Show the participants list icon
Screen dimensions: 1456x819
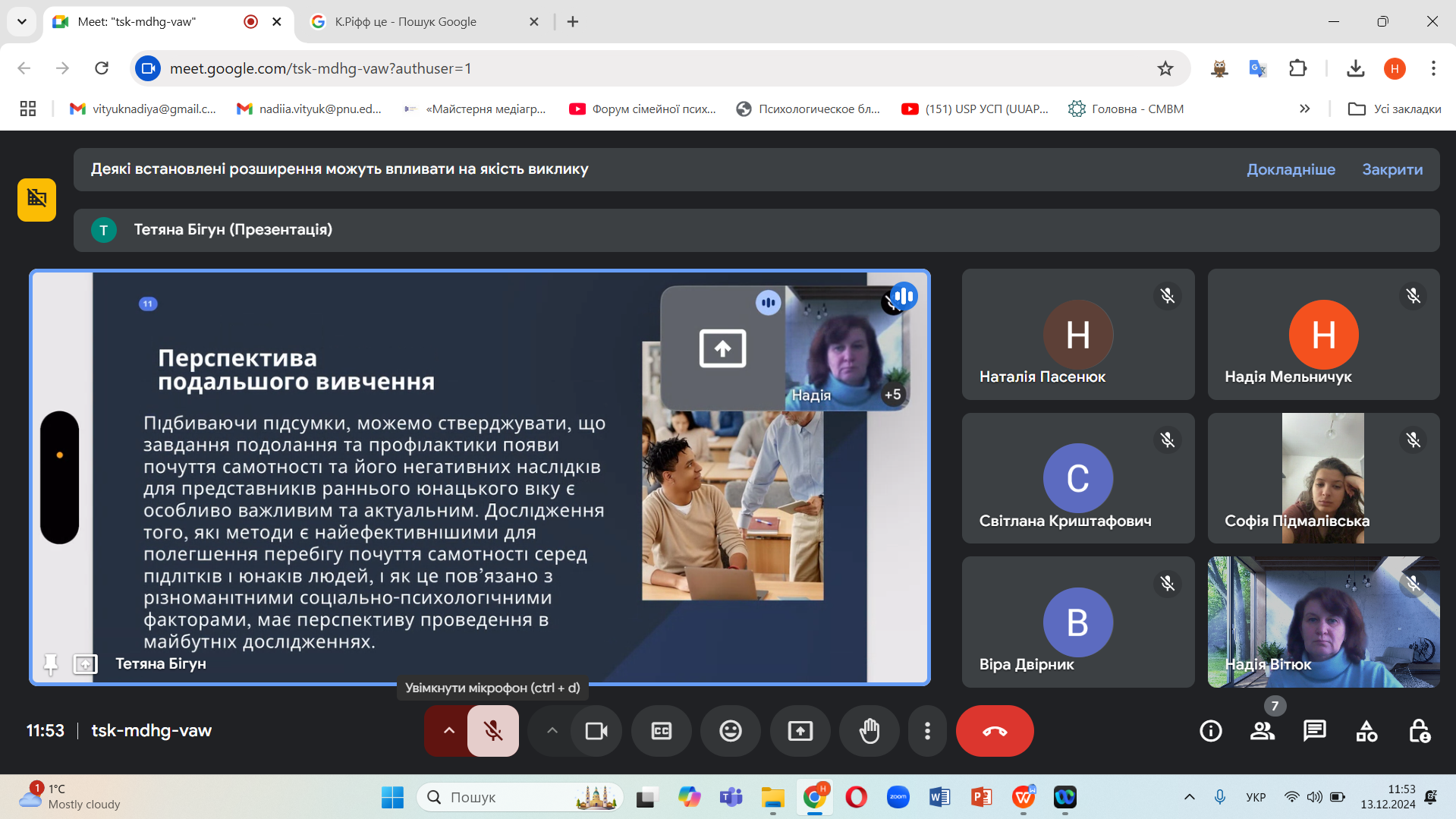tap(1263, 731)
